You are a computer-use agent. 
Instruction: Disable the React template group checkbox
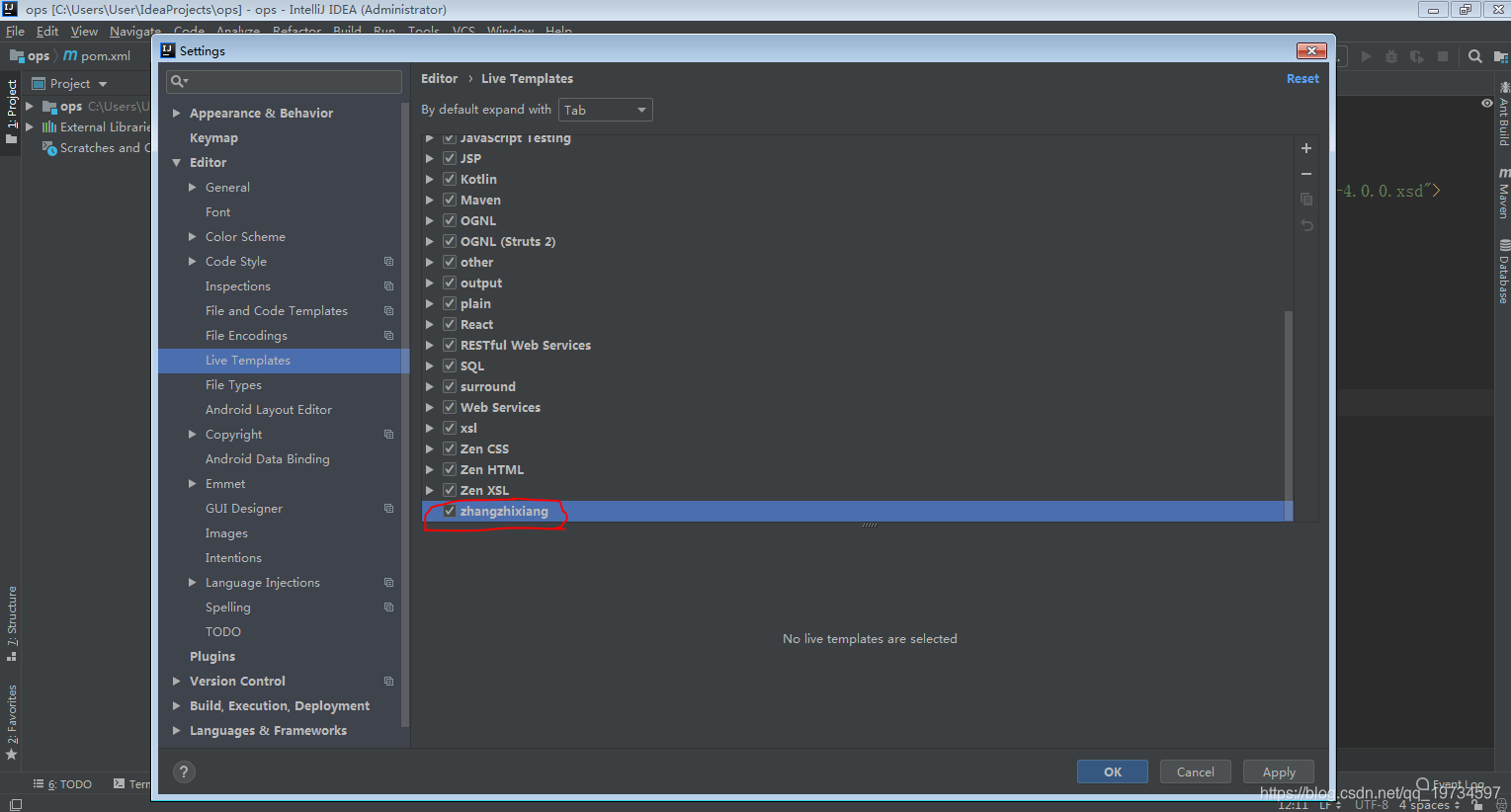(x=450, y=324)
